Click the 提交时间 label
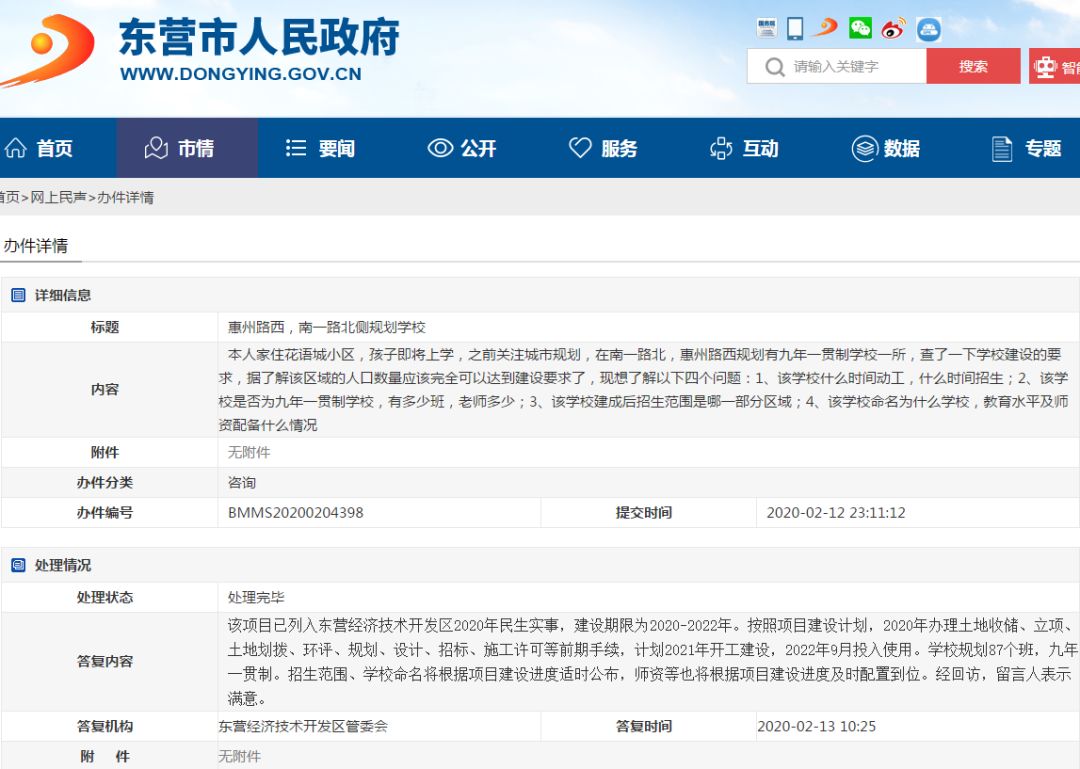This screenshot has width=1080, height=769. 644,513
